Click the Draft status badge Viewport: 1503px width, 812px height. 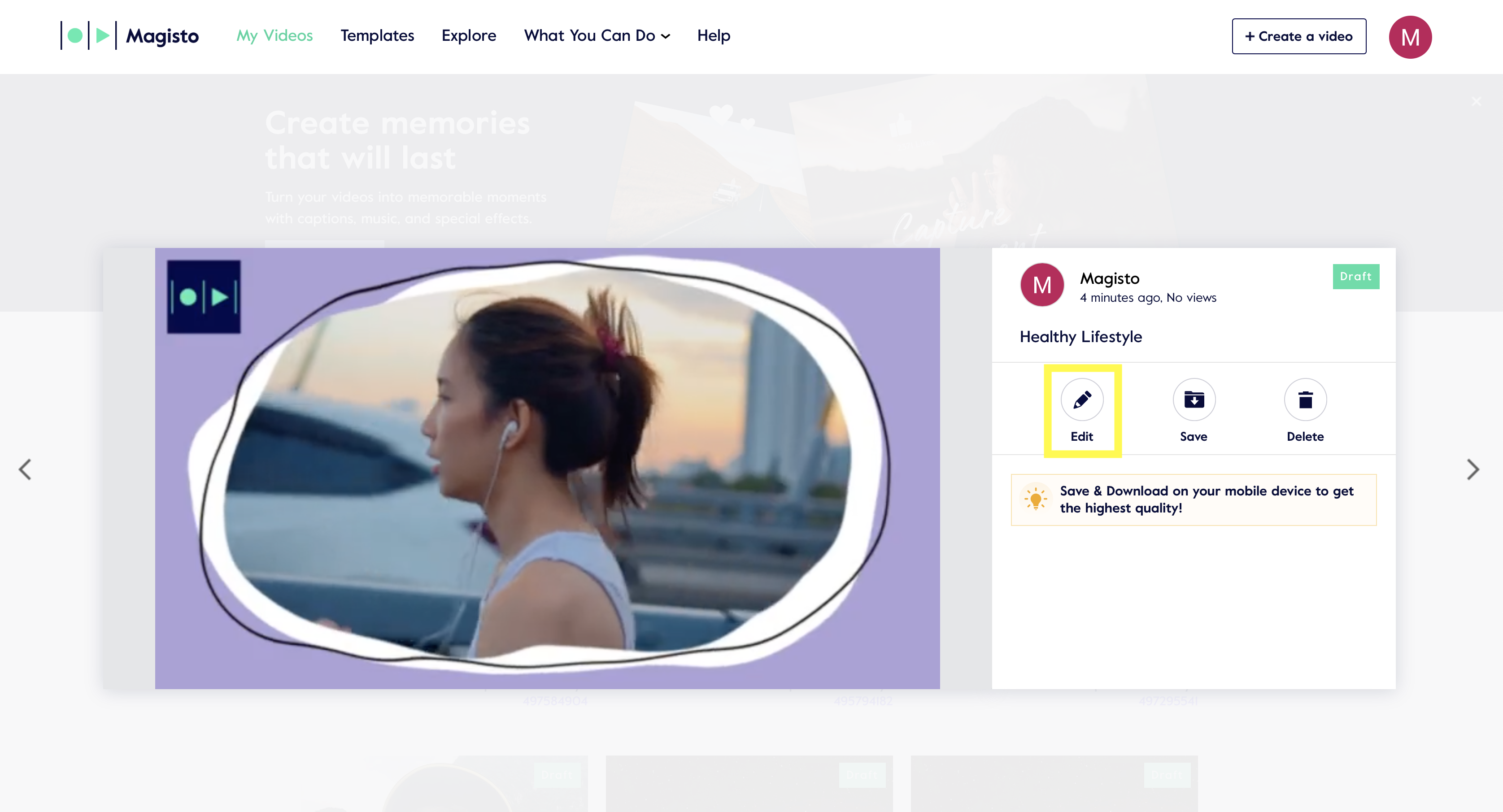coord(1356,277)
